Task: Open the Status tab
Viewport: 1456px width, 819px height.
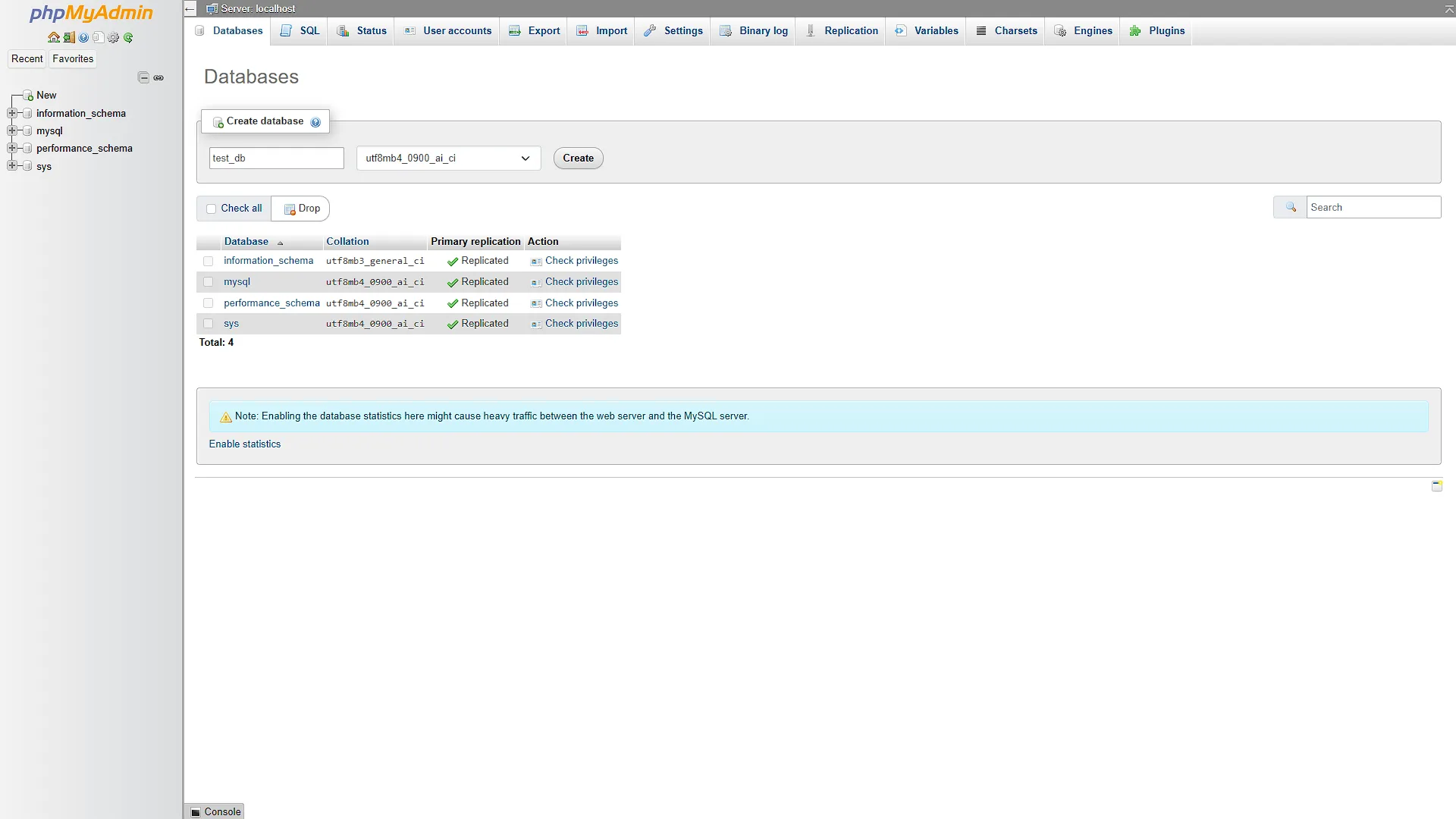Action: [362, 31]
